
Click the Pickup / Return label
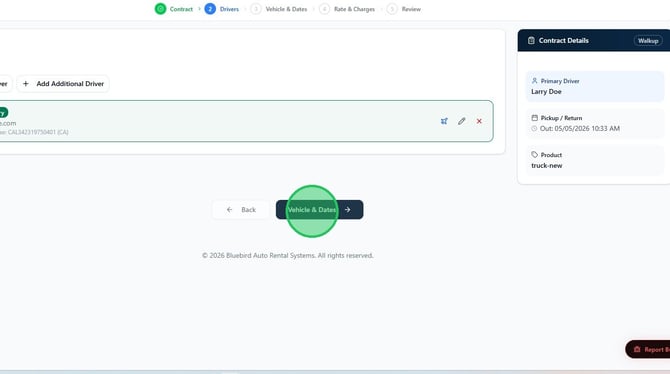561,118
